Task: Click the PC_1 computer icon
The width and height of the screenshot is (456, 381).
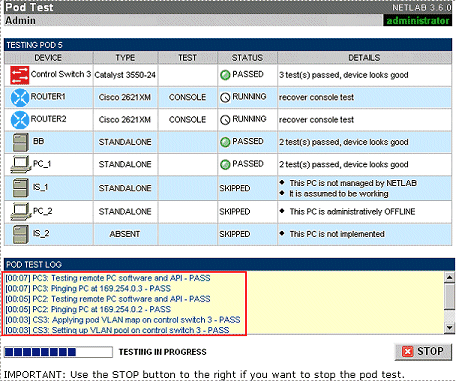Action: (x=21, y=165)
